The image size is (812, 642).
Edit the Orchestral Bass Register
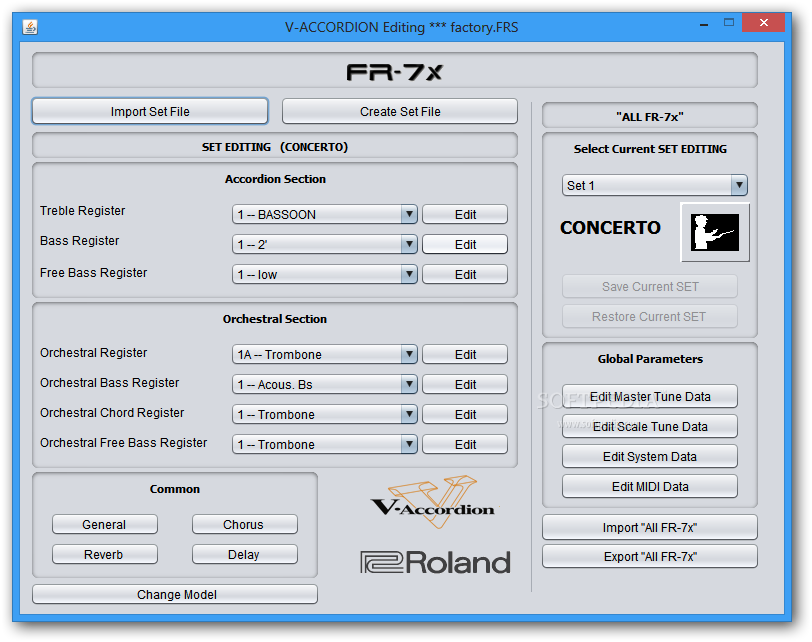click(x=465, y=385)
